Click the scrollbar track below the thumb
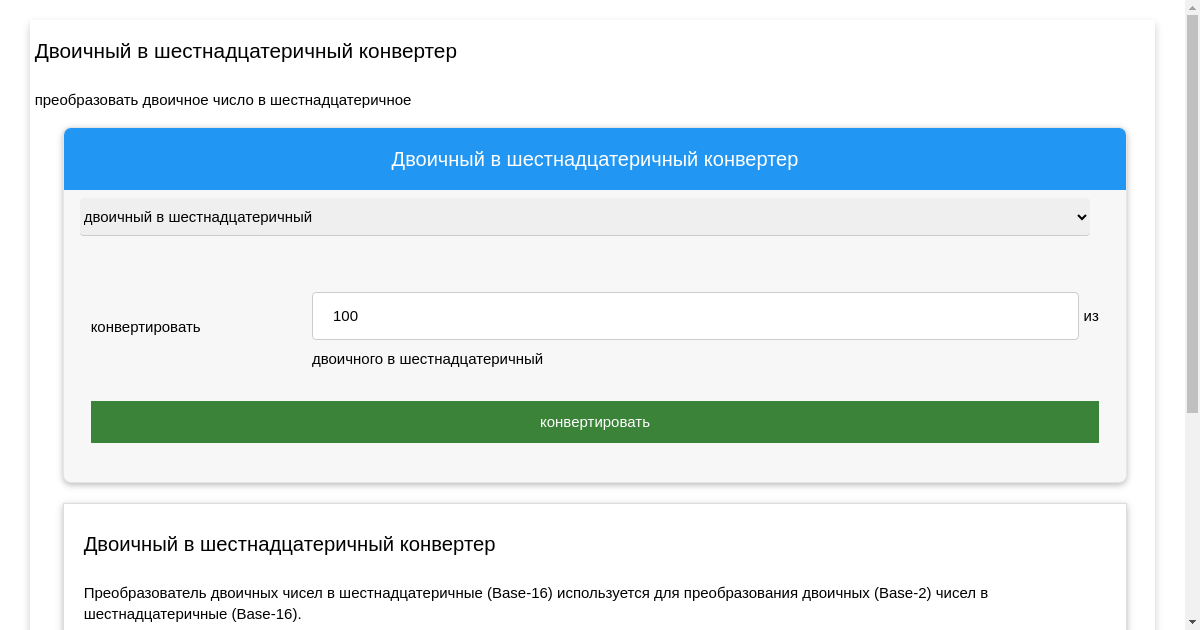 (x=1191, y=520)
